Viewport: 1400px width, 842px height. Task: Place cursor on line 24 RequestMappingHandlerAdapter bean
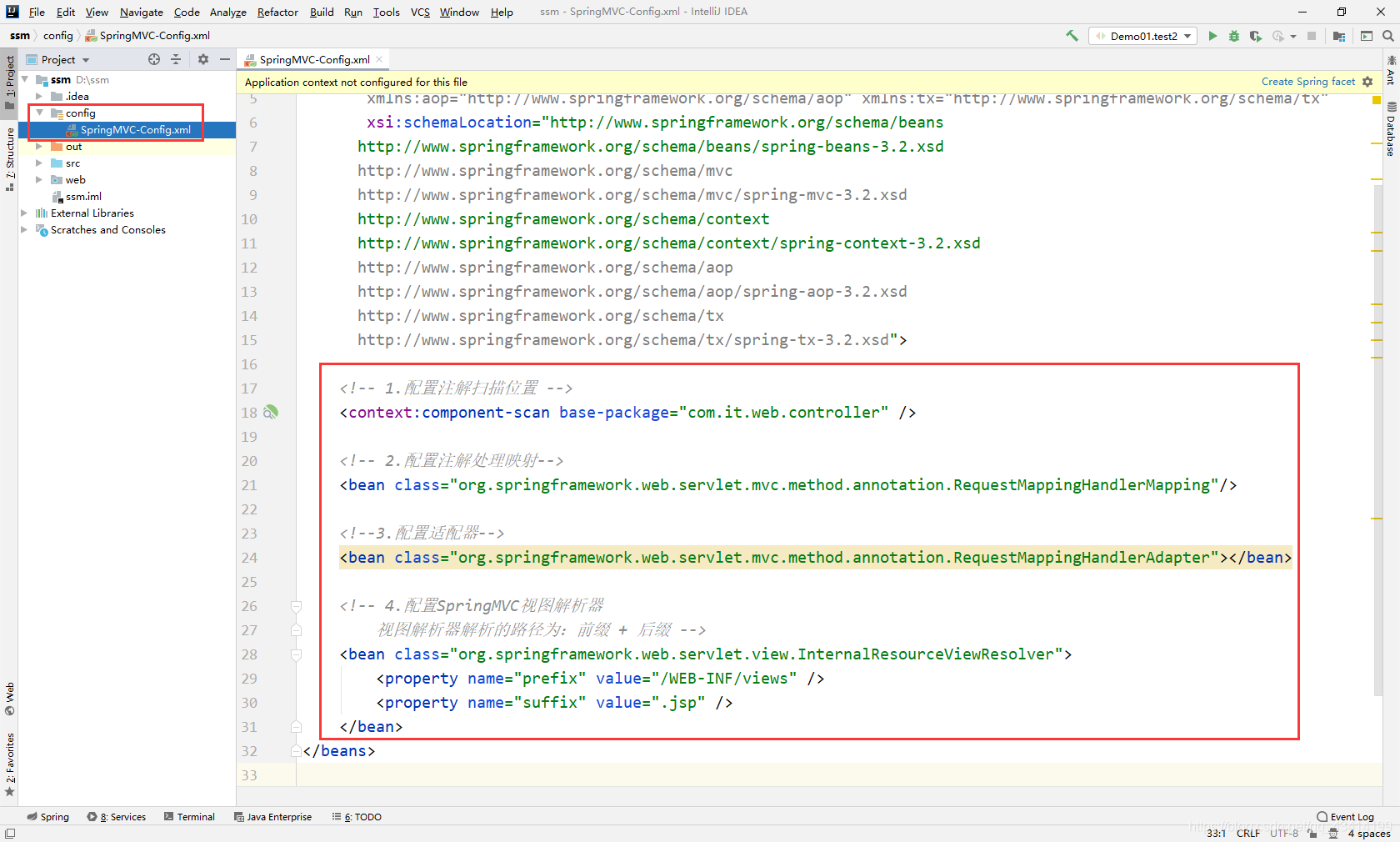click(x=815, y=558)
